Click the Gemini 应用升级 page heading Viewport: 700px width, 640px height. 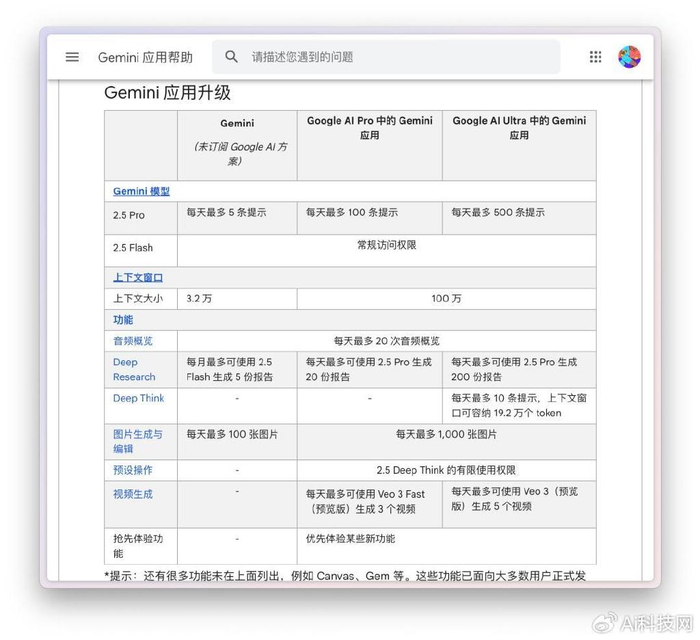coord(167,93)
